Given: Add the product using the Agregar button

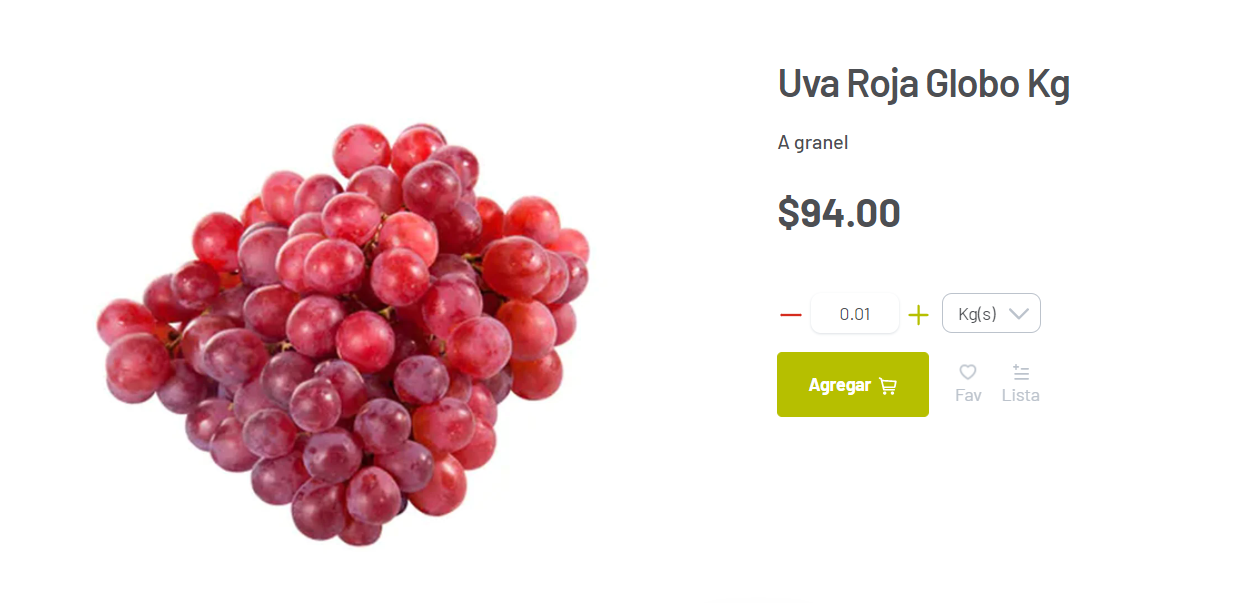Looking at the screenshot, I should pyautogui.click(x=853, y=384).
